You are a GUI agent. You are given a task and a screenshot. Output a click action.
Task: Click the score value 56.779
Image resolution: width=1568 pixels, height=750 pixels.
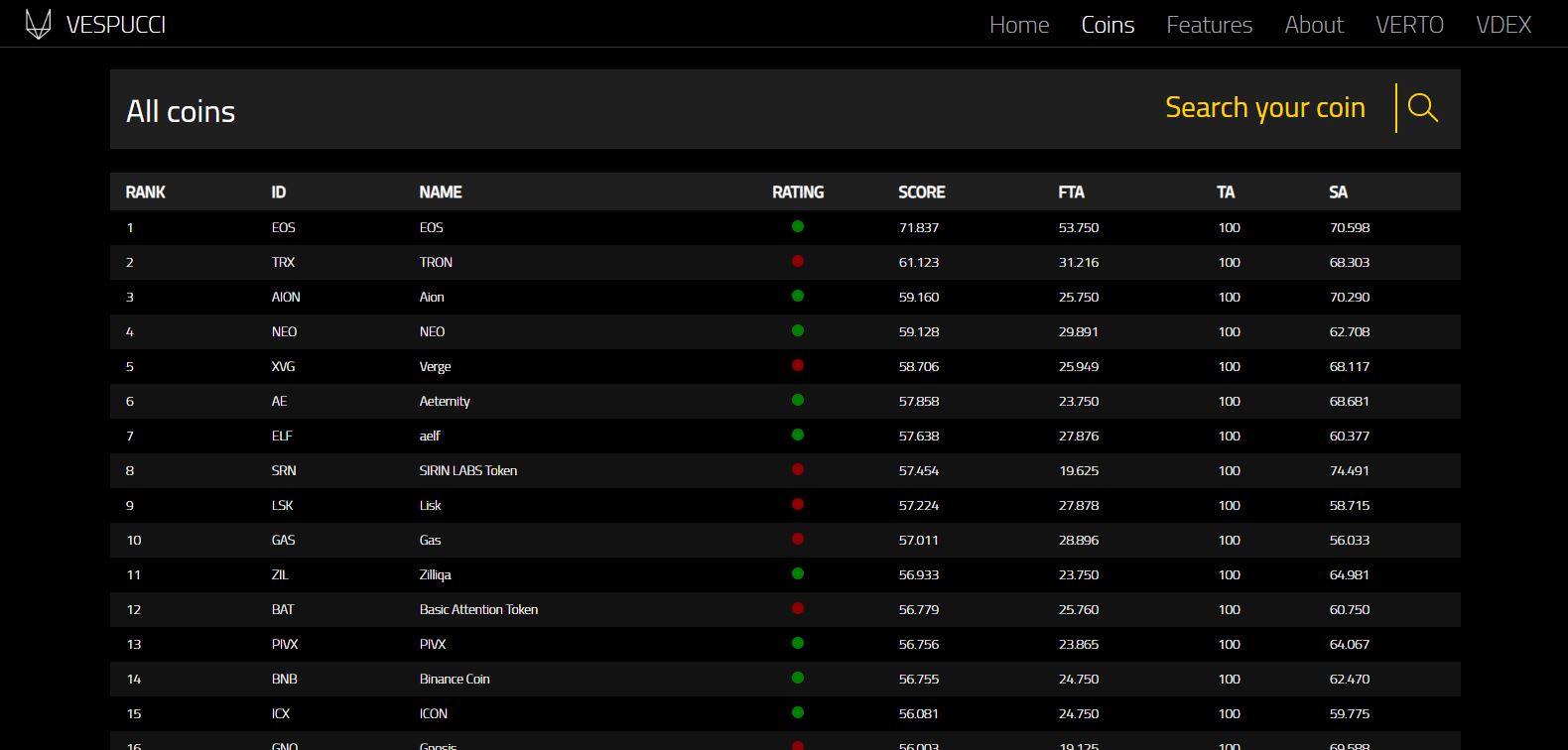tap(919, 610)
